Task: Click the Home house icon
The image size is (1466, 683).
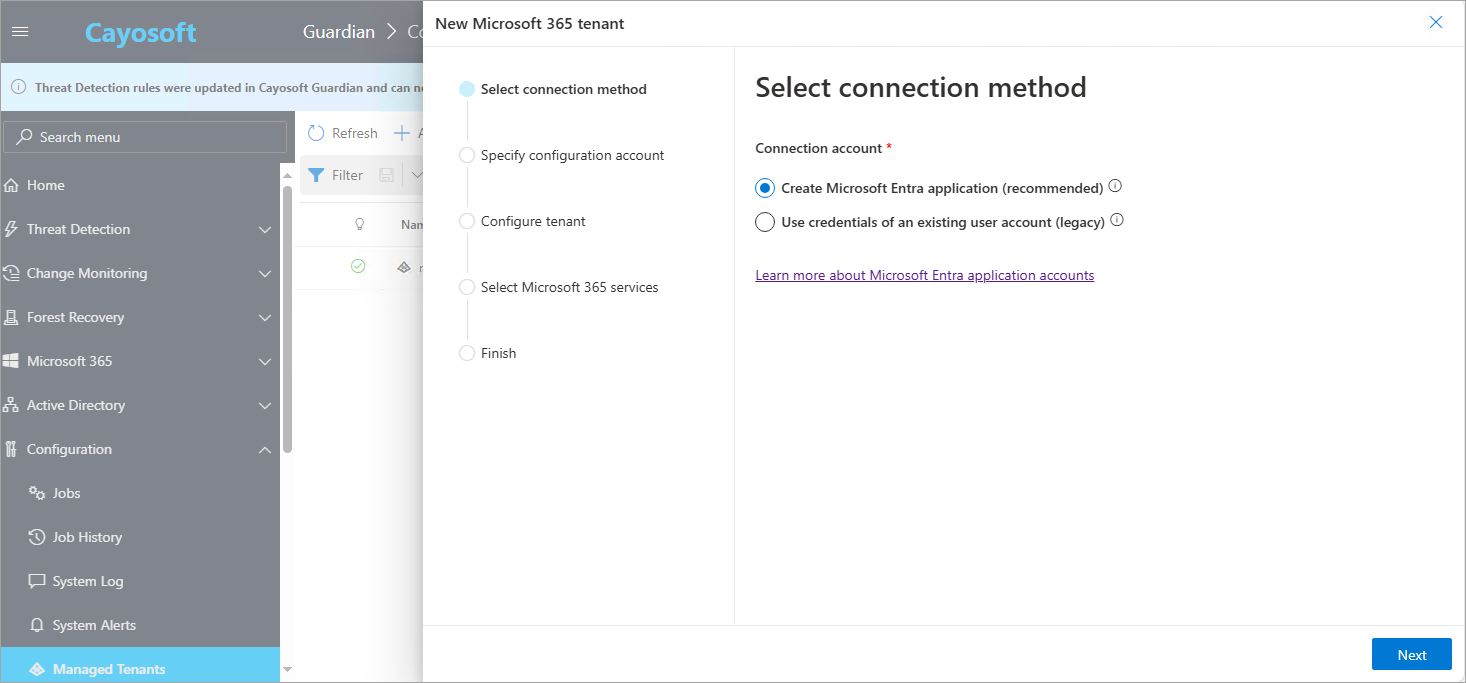Action: pos(12,185)
